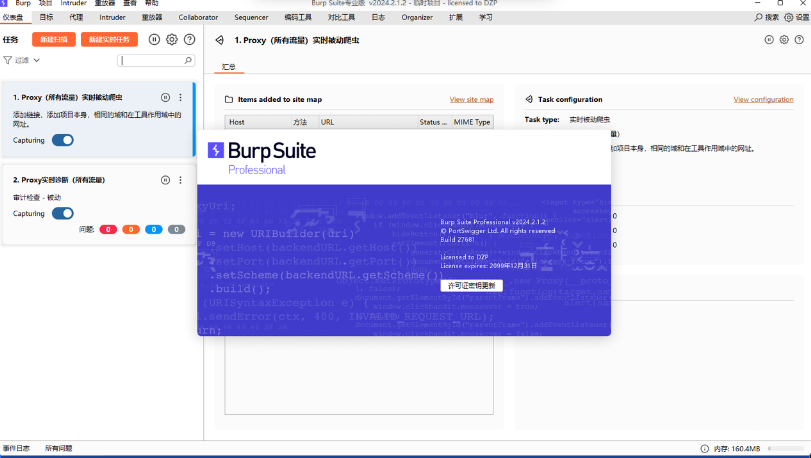Toggle Capturing switch for task 2 Proxy
The height and width of the screenshot is (458, 811).
coord(62,213)
